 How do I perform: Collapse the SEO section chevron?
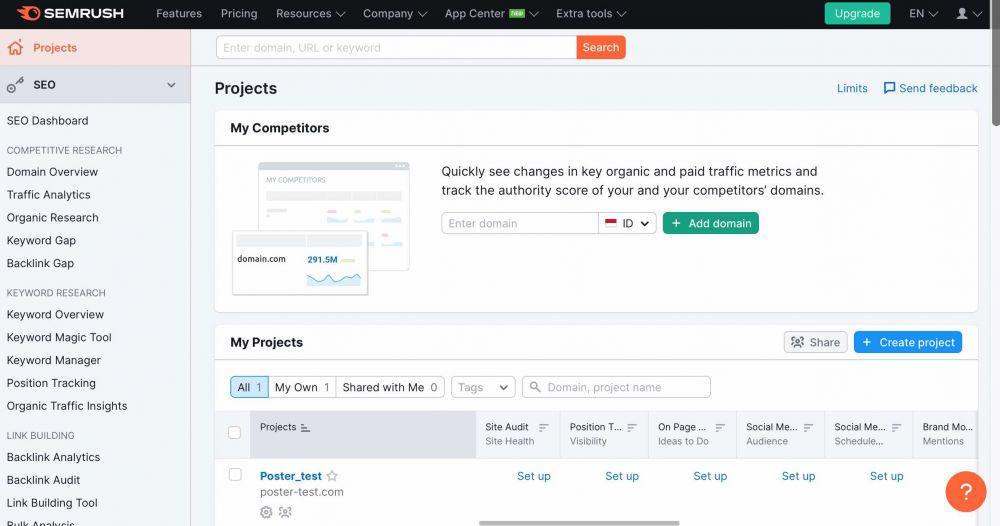[171, 85]
